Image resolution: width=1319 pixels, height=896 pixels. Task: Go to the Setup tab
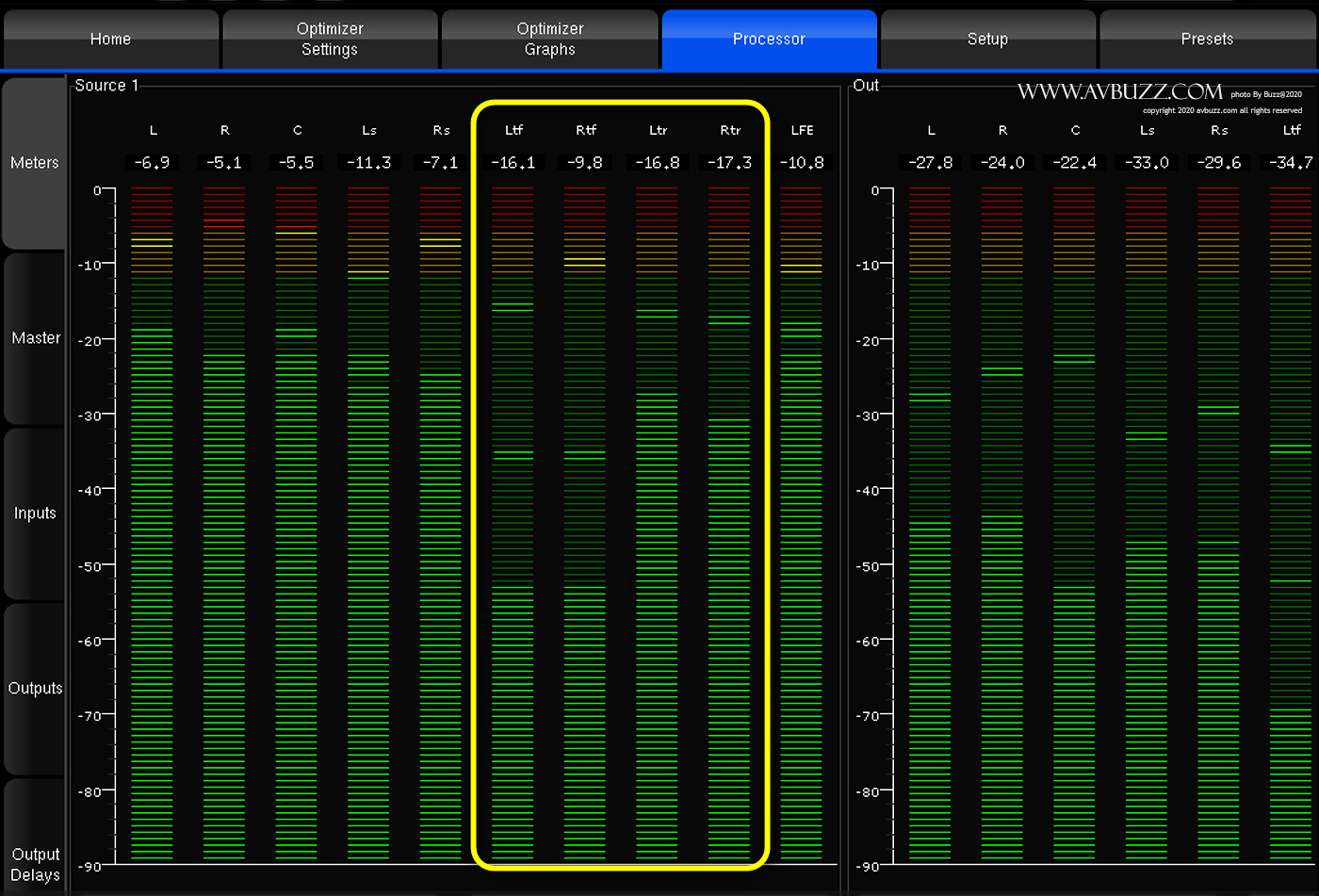tap(987, 40)
